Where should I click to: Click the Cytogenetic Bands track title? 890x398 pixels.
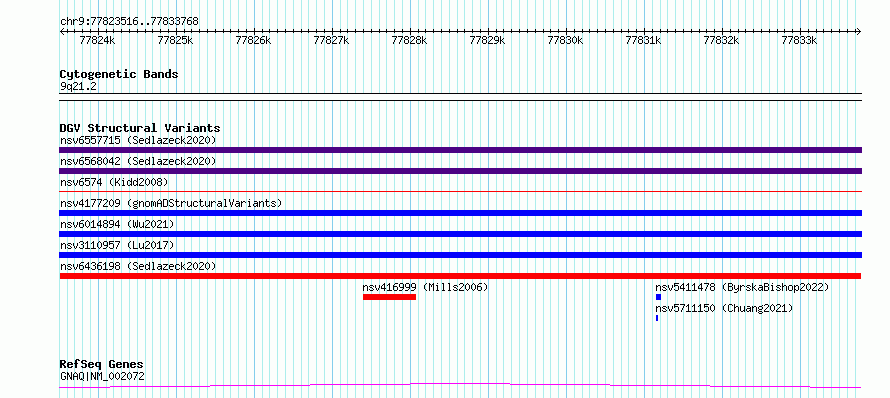coord(119,74)
